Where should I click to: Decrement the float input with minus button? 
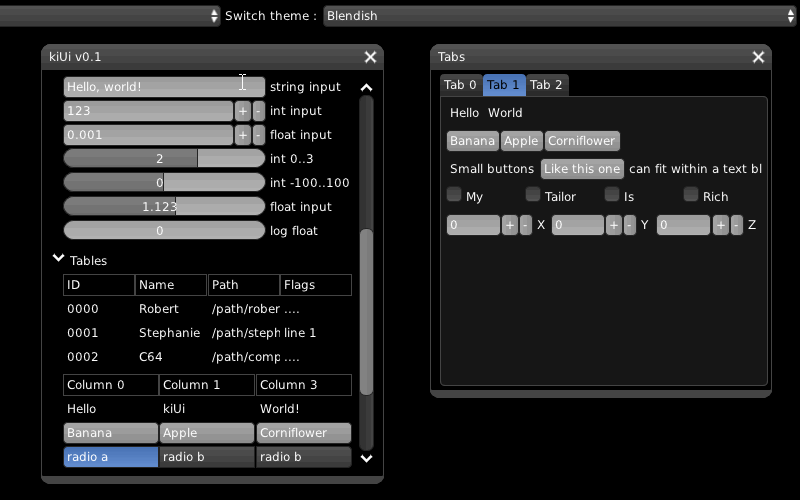259,135
